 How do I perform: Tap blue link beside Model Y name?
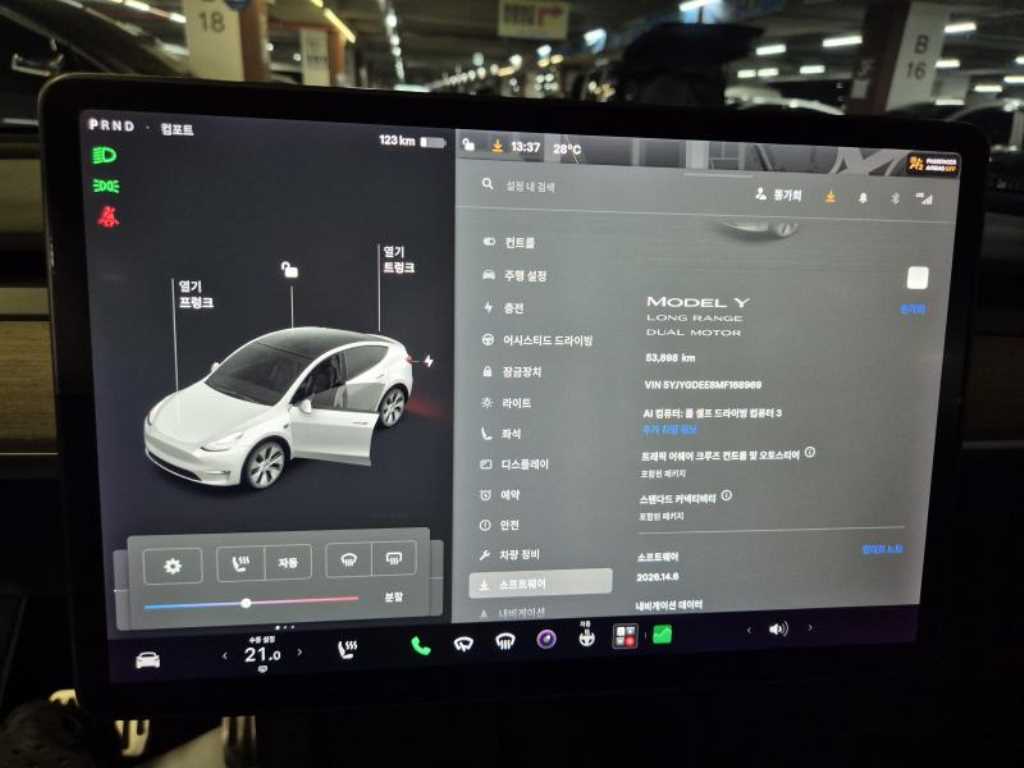(x=913, y=309)
